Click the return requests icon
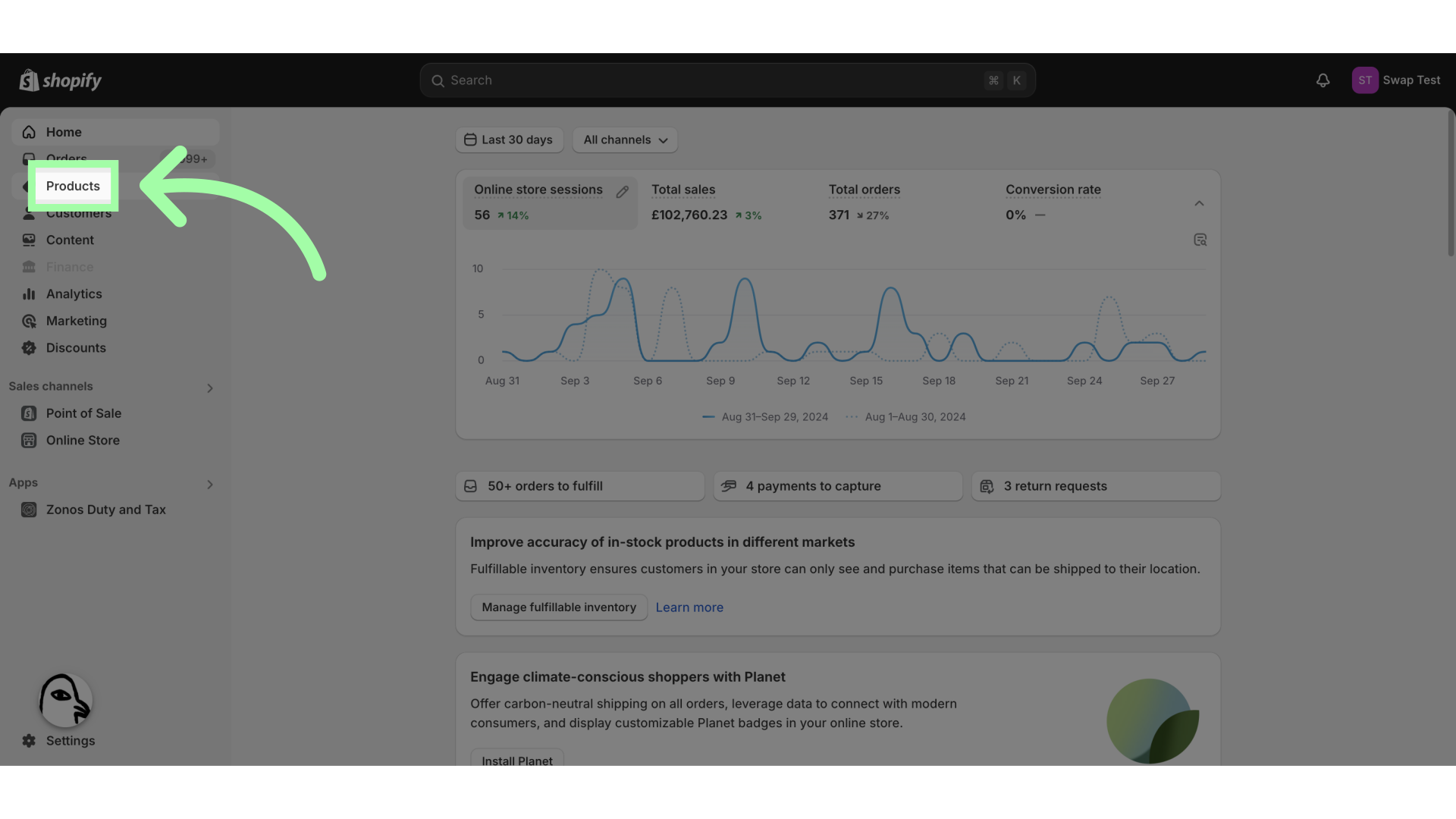 pos(987,486)
